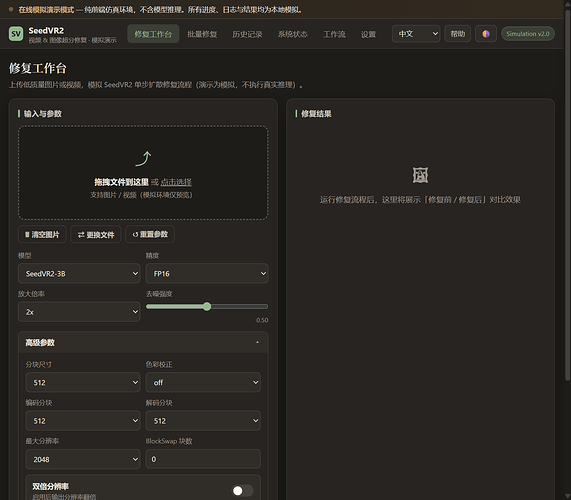
Task: Click the image placeholder icon in results panel
Action: 420,175
